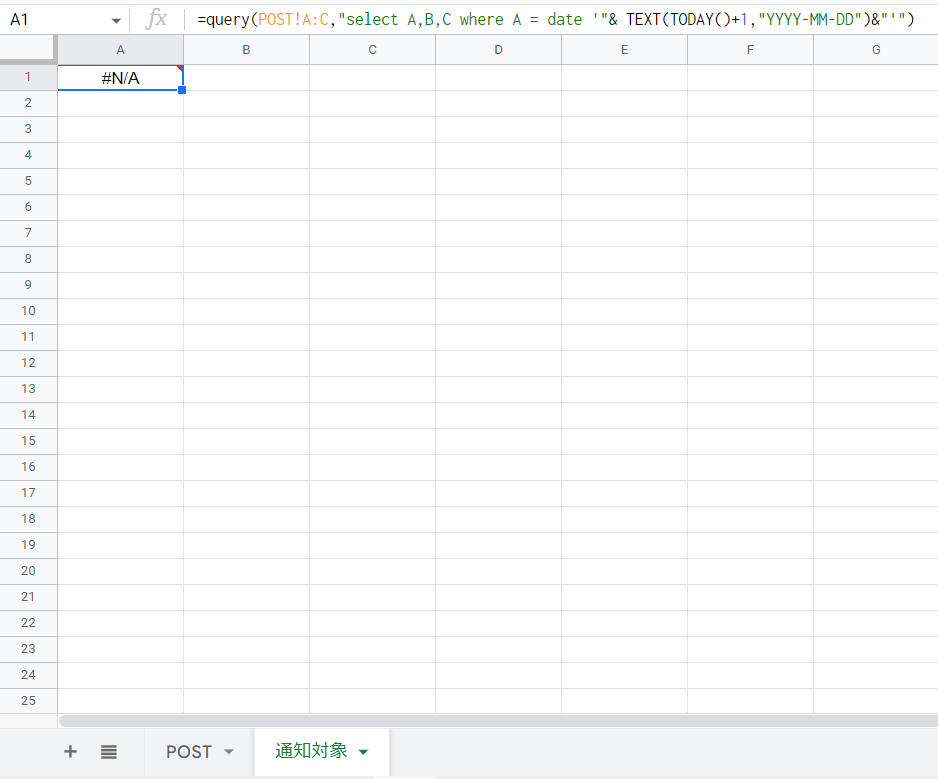
Task: Select column D header
Action: 498,50
